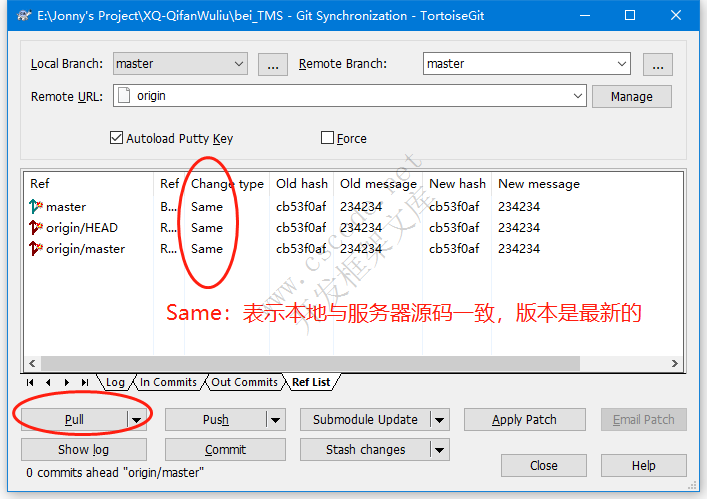Viewport: 707px width, 499px height.
Task: Click the Old hash column header
Action: (302, 183)
